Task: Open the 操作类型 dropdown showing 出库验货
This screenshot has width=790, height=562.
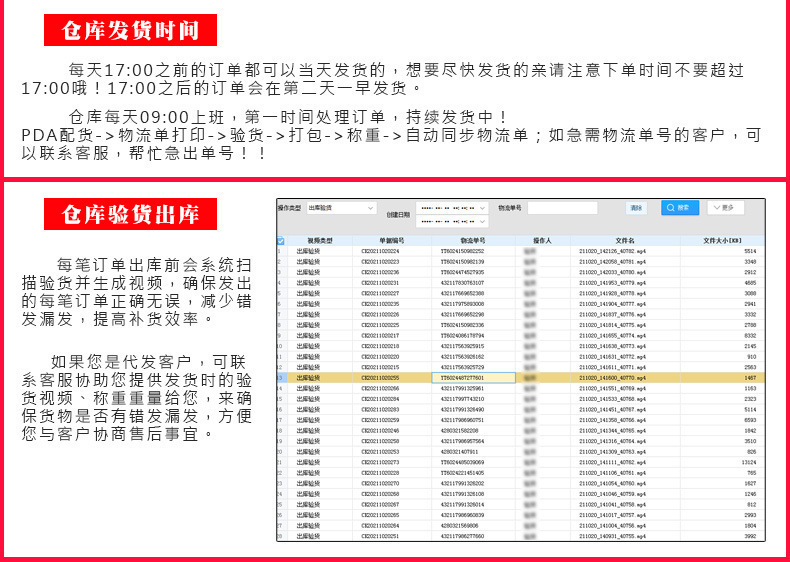Action: point(341,208)
